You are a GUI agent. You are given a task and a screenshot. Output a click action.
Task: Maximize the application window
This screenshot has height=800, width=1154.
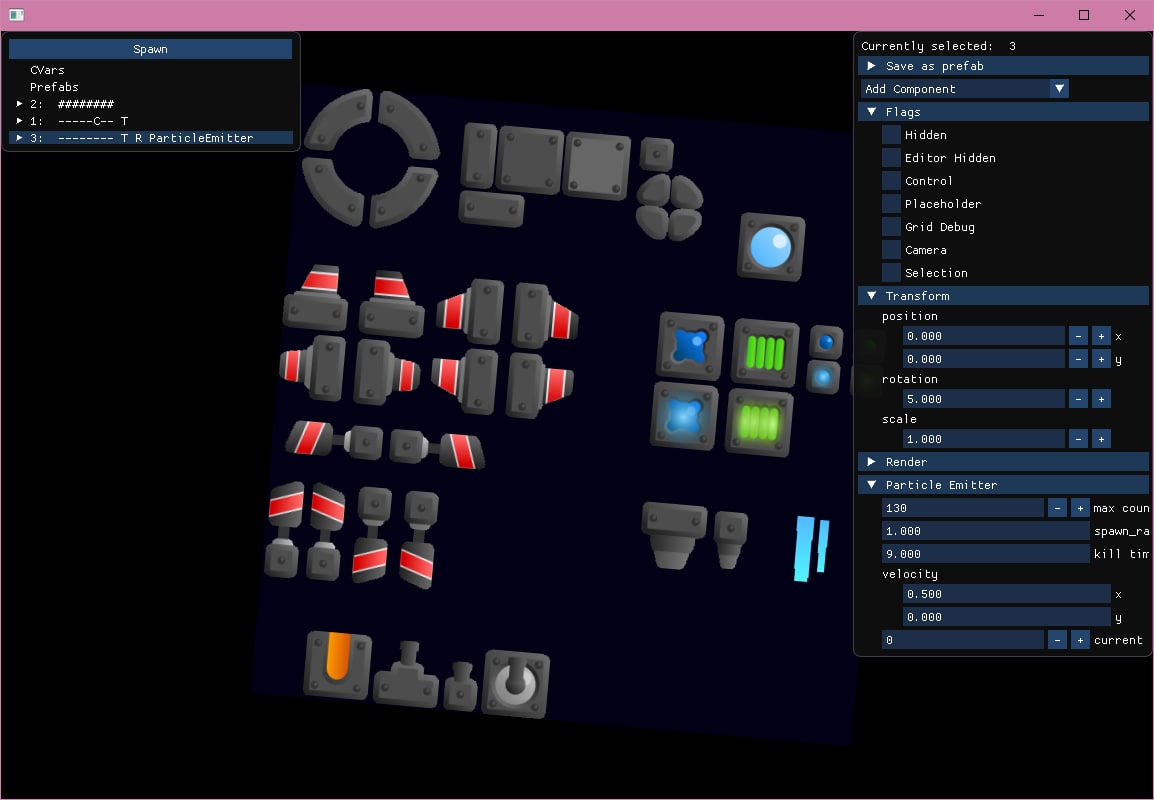pos(1084,15)
